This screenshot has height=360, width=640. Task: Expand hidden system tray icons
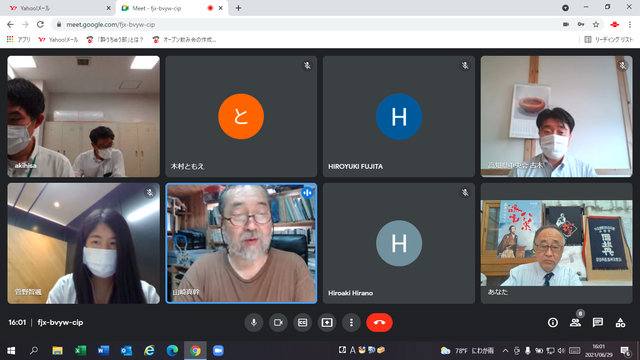[505, 351]
